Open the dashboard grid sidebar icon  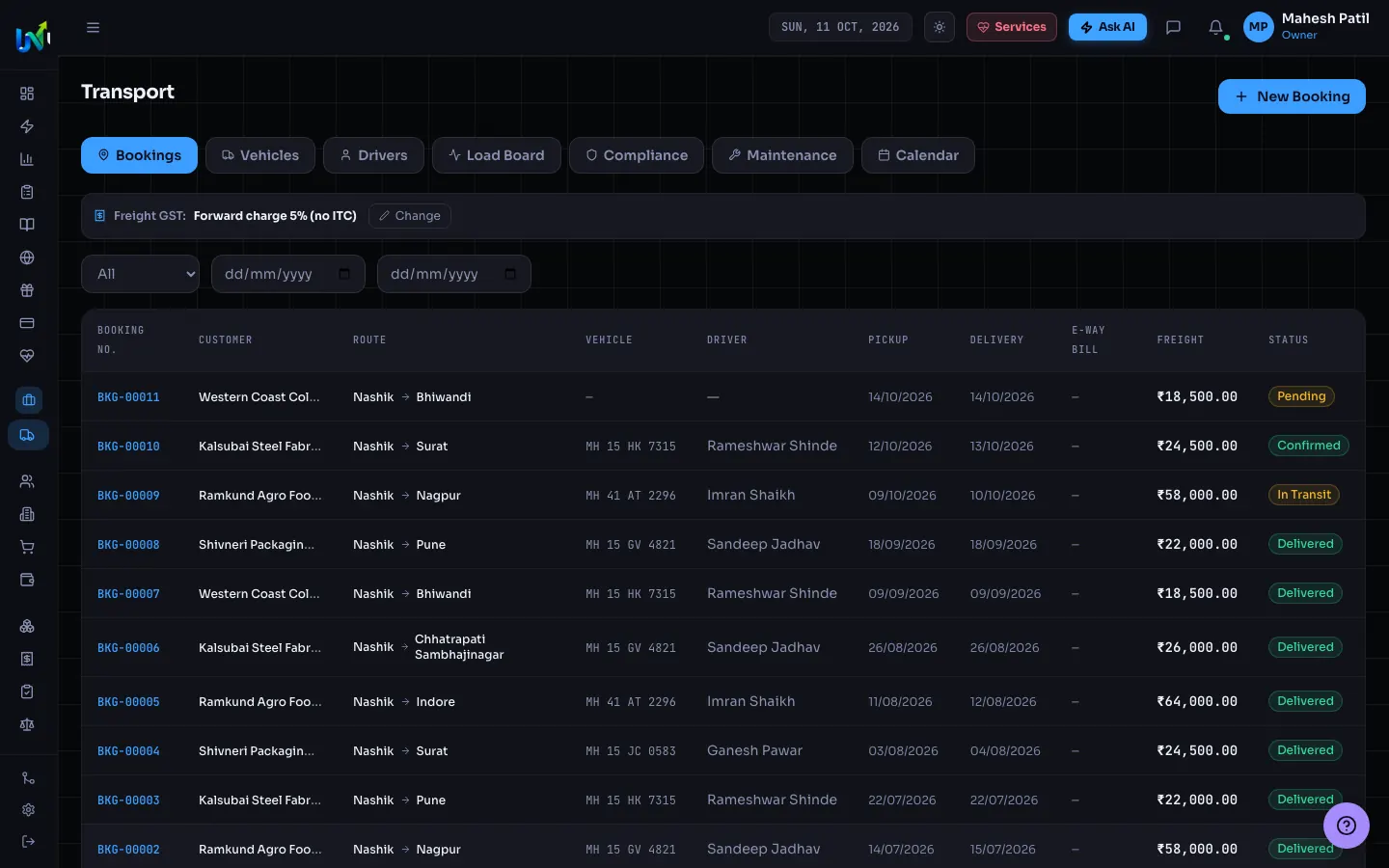point(27,94)
